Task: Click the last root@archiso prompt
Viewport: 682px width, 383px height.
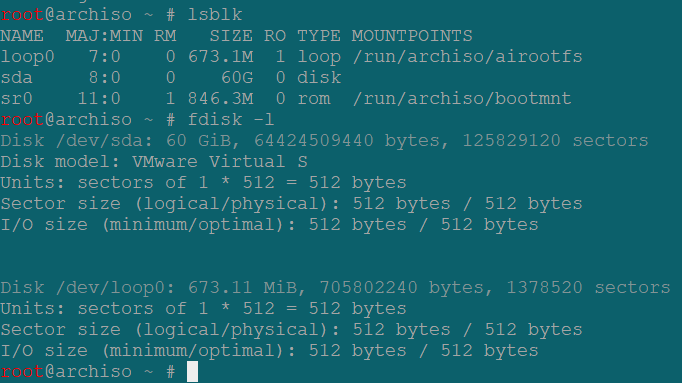Action: [88, 372]
